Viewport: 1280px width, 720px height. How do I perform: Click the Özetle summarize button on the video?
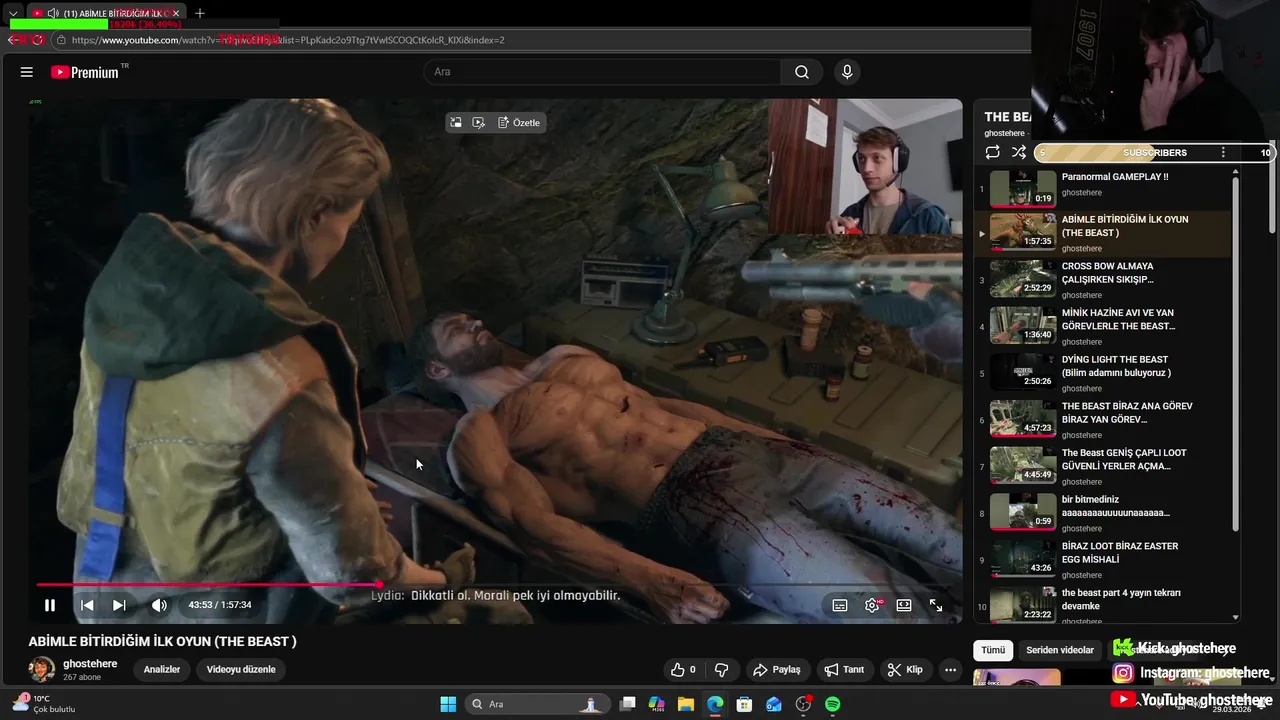click(519, 123)
